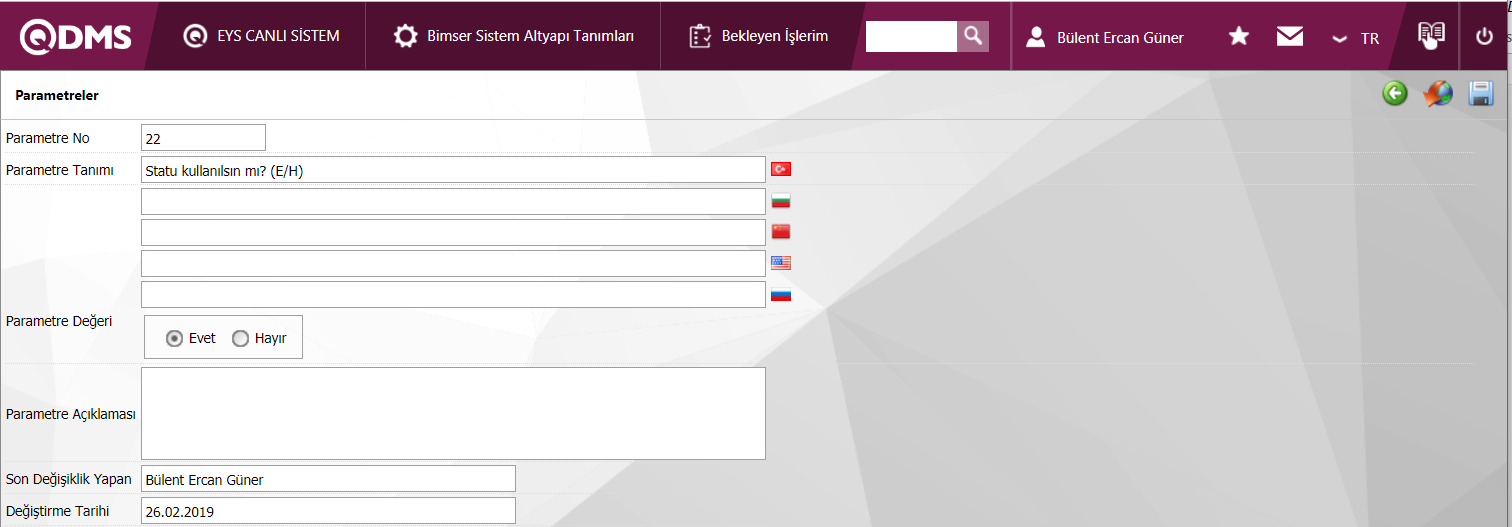The width and height of the screenshot is (1512, 527).
Task: Open Bimser Sistem Altyapı Tanımları menu
Action: point(513,37)
